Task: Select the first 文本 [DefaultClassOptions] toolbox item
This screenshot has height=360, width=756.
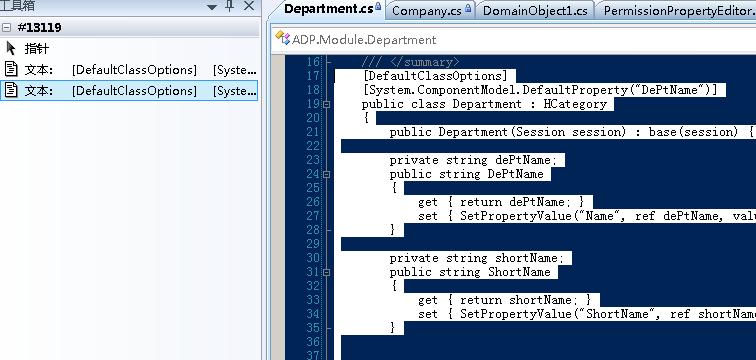Action: pyautogui.click(x=129, y=70)
